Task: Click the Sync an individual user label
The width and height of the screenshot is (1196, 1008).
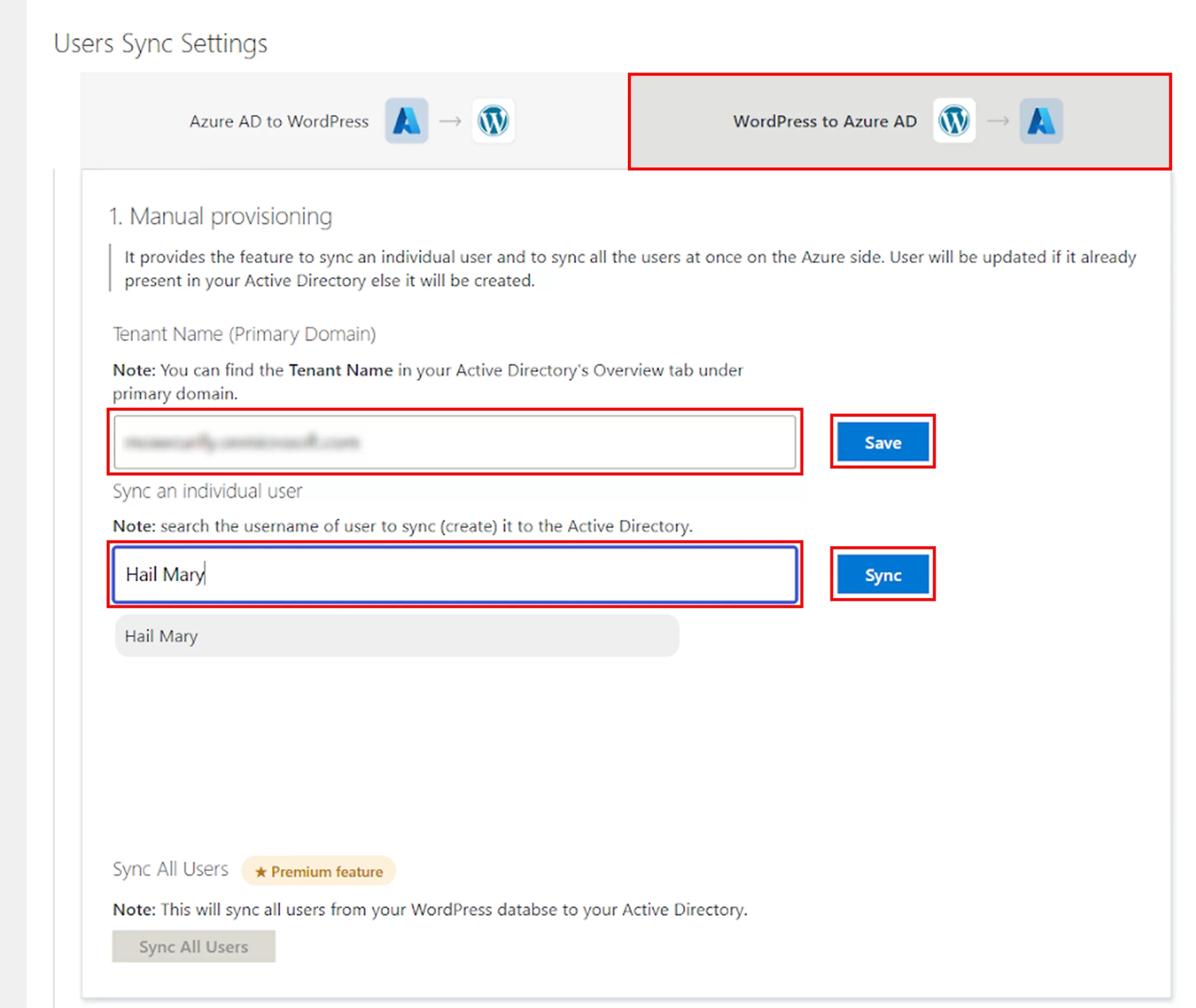Action: pos(207,491)
